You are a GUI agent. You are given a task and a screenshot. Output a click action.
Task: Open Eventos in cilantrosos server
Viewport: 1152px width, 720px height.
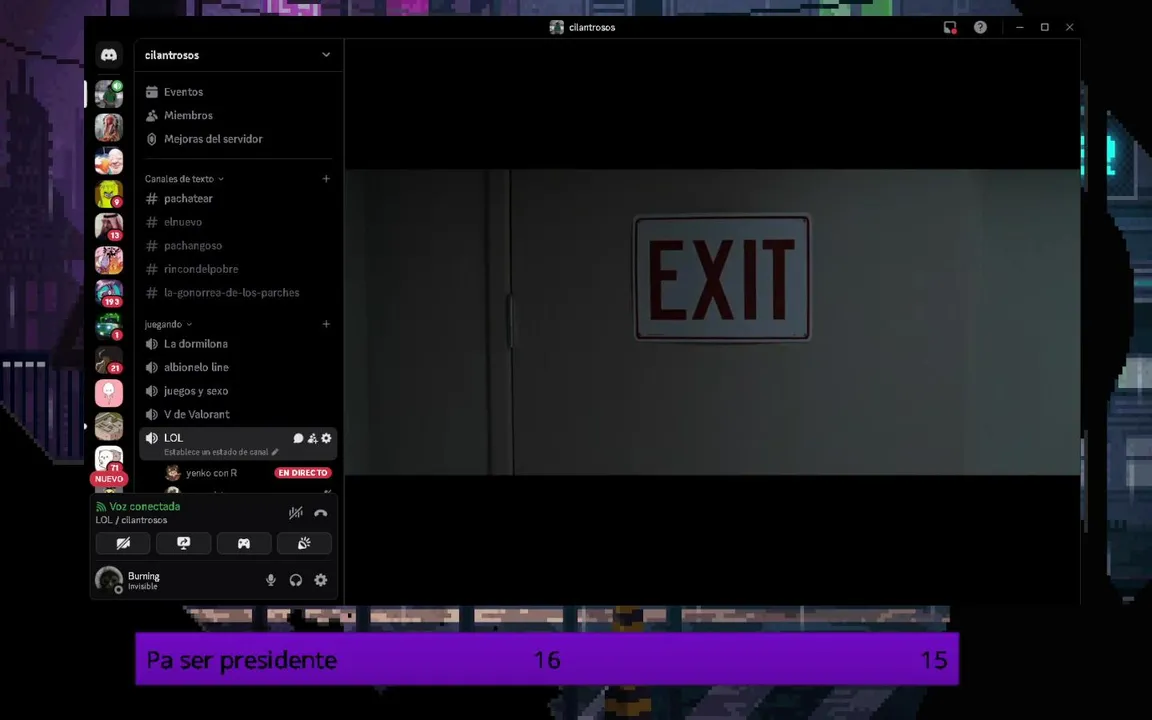point(238,92)
